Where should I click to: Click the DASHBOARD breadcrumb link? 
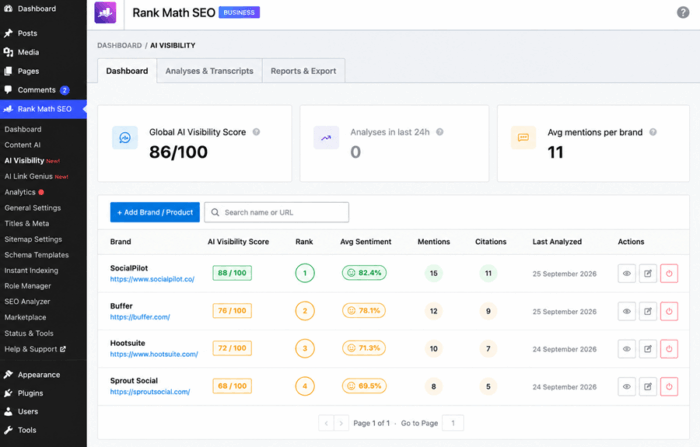pyautogui.click(x=119, y=46)
